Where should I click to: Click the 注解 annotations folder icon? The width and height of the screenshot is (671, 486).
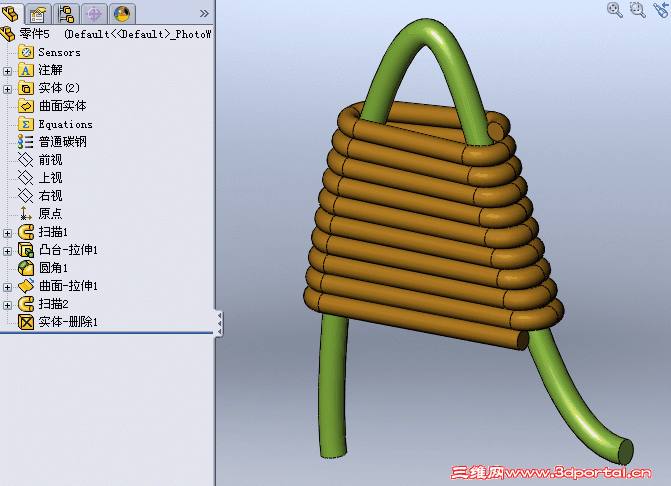(26, 70)
